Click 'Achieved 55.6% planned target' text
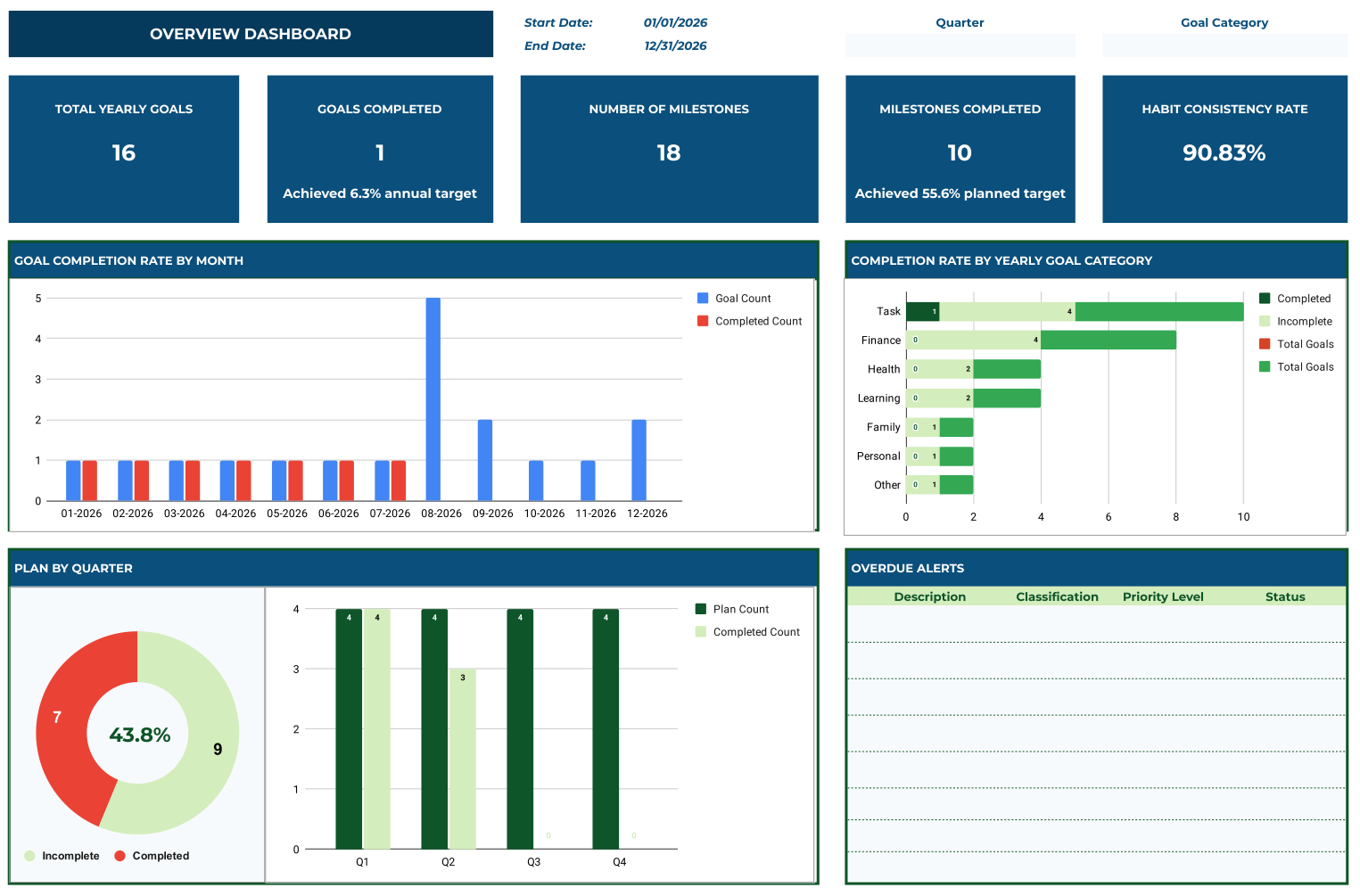This screenshot has height=896, width=1360. point(960,193)
